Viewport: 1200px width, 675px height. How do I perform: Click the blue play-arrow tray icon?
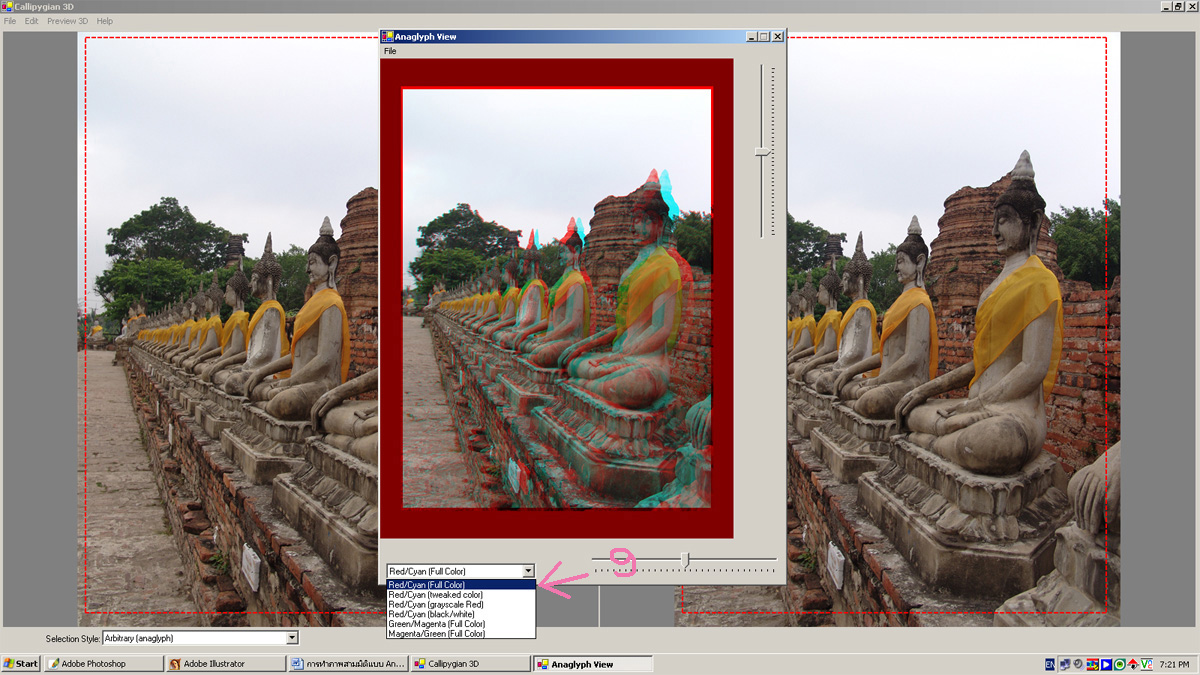point(1106,664)
